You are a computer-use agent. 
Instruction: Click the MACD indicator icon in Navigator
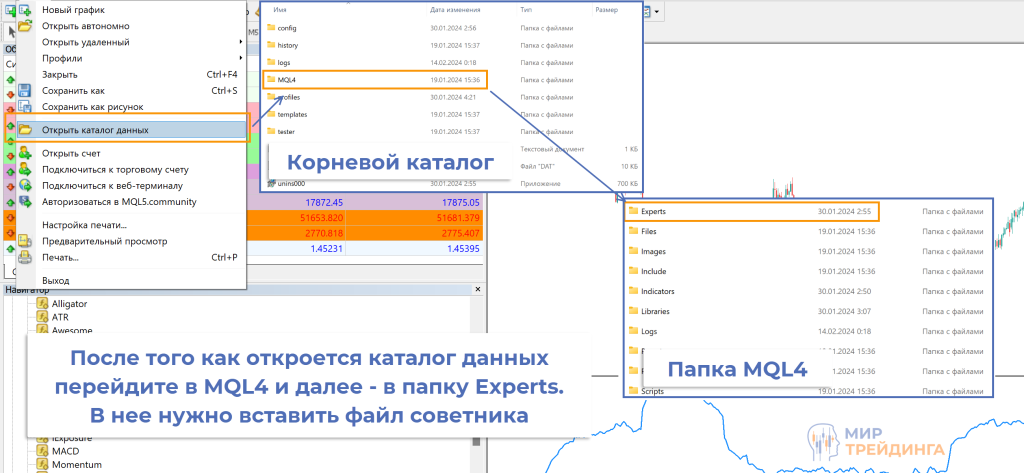click(43, 452)
